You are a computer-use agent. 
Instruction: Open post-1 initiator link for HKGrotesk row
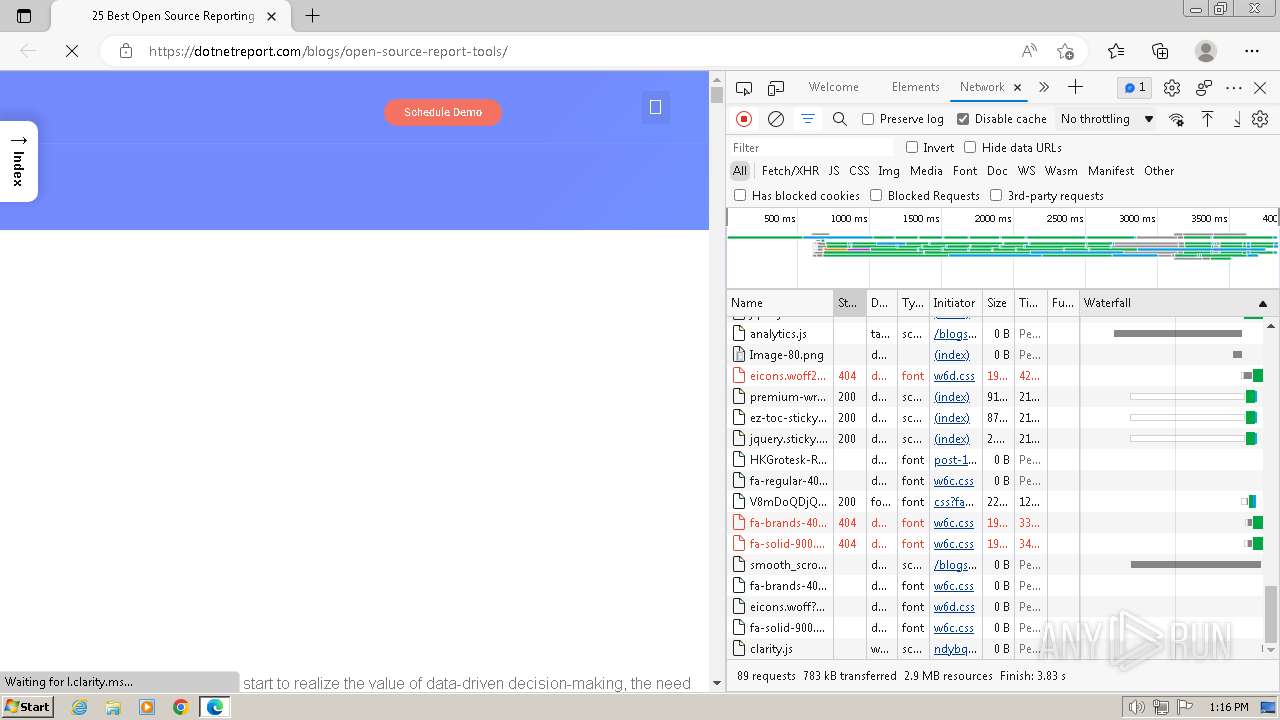(x=955, y=460)
